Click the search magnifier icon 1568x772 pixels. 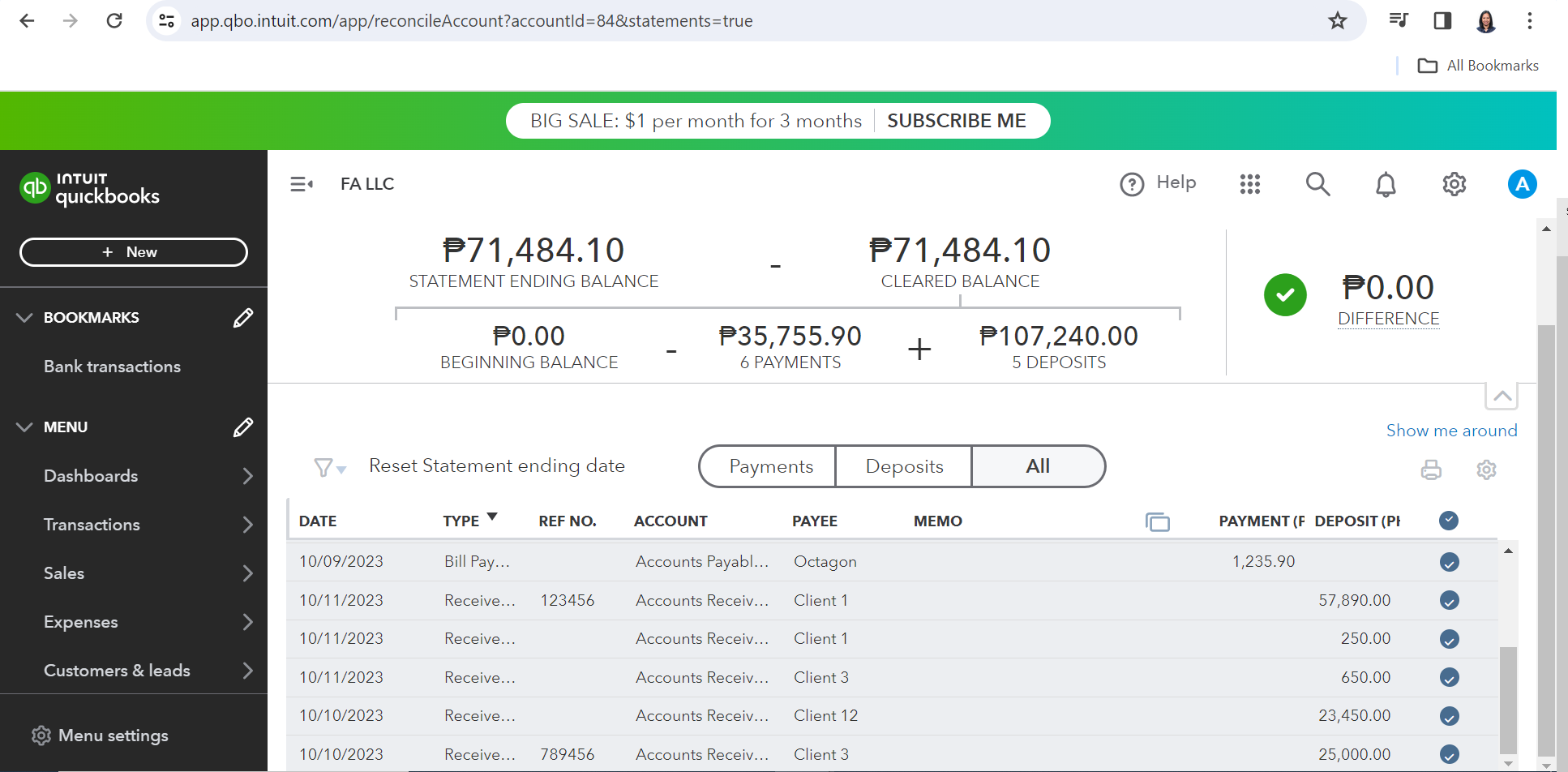click(x=1317, y=185)
